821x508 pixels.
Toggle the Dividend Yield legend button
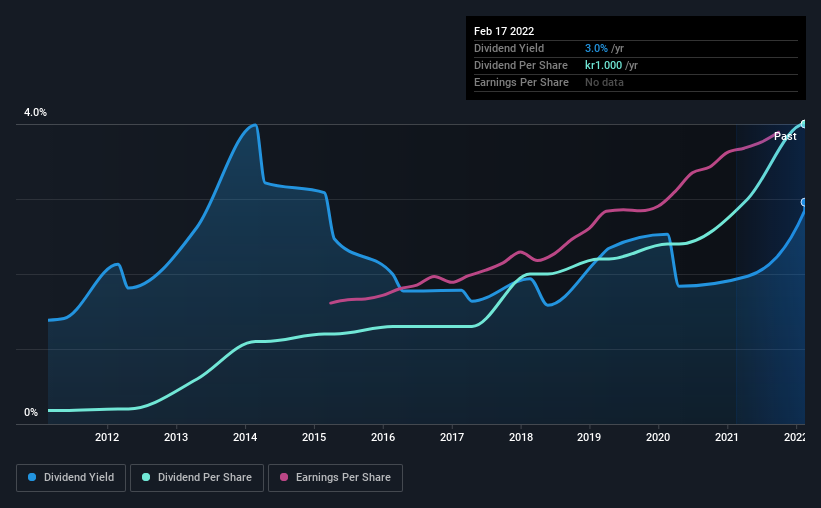point(71,478)
